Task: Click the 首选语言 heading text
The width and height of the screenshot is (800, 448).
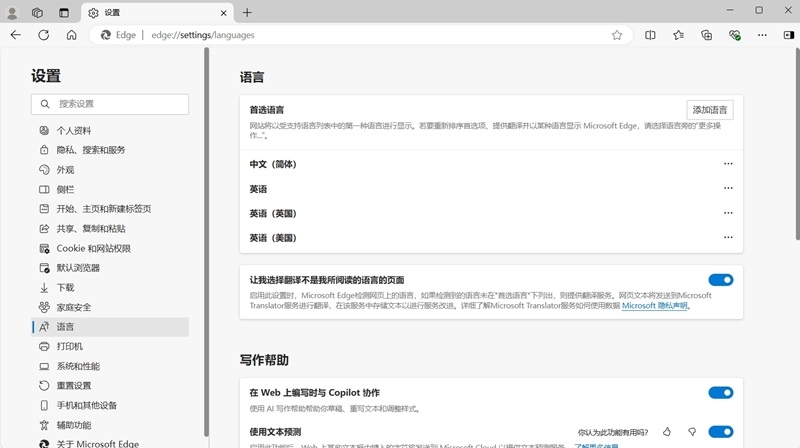Action: [267, 110]
